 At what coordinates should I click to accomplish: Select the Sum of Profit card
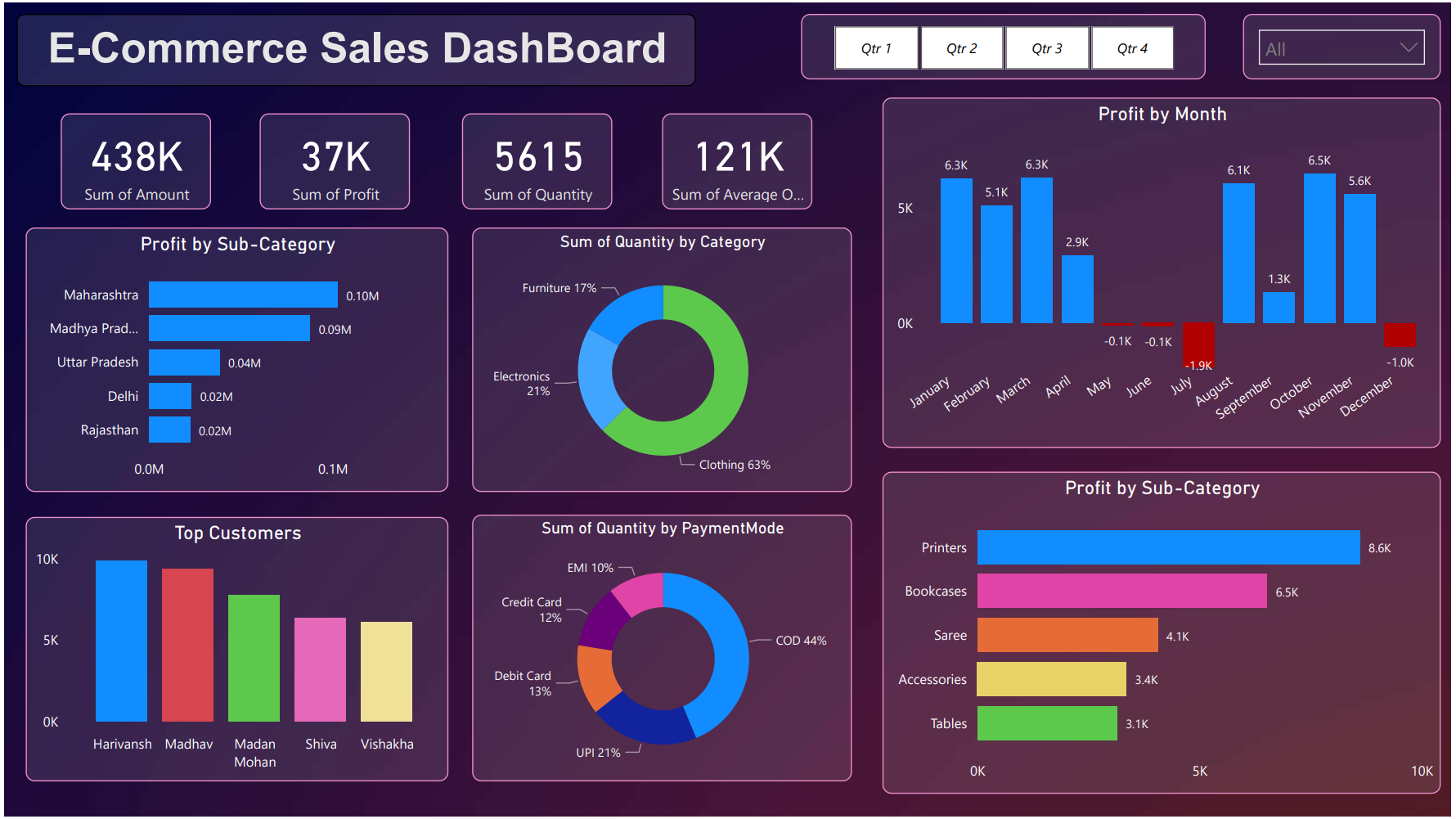coord(335,161)
